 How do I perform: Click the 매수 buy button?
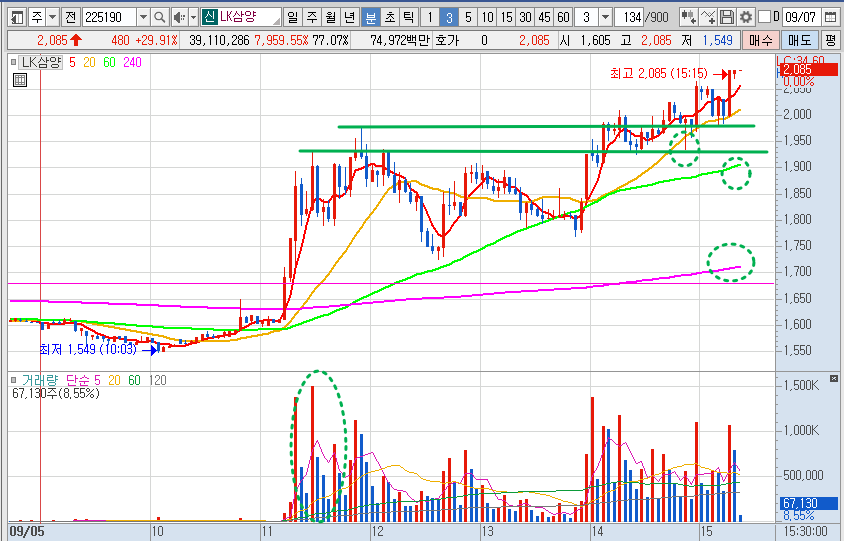(761, 40)
